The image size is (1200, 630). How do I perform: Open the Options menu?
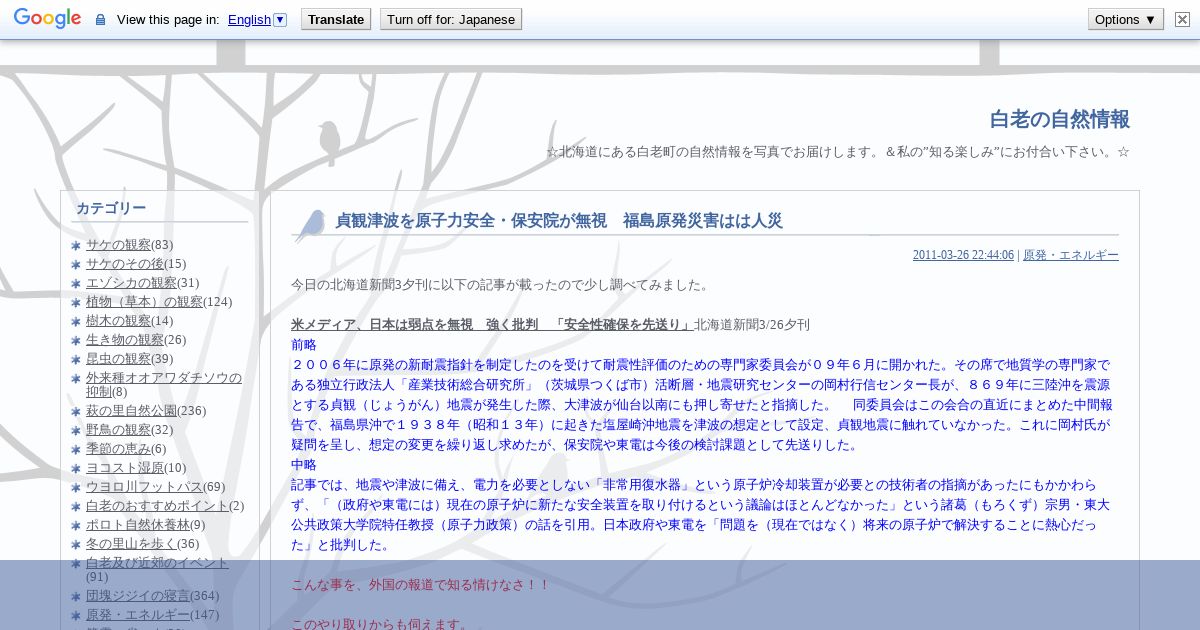pos(1126,19)
